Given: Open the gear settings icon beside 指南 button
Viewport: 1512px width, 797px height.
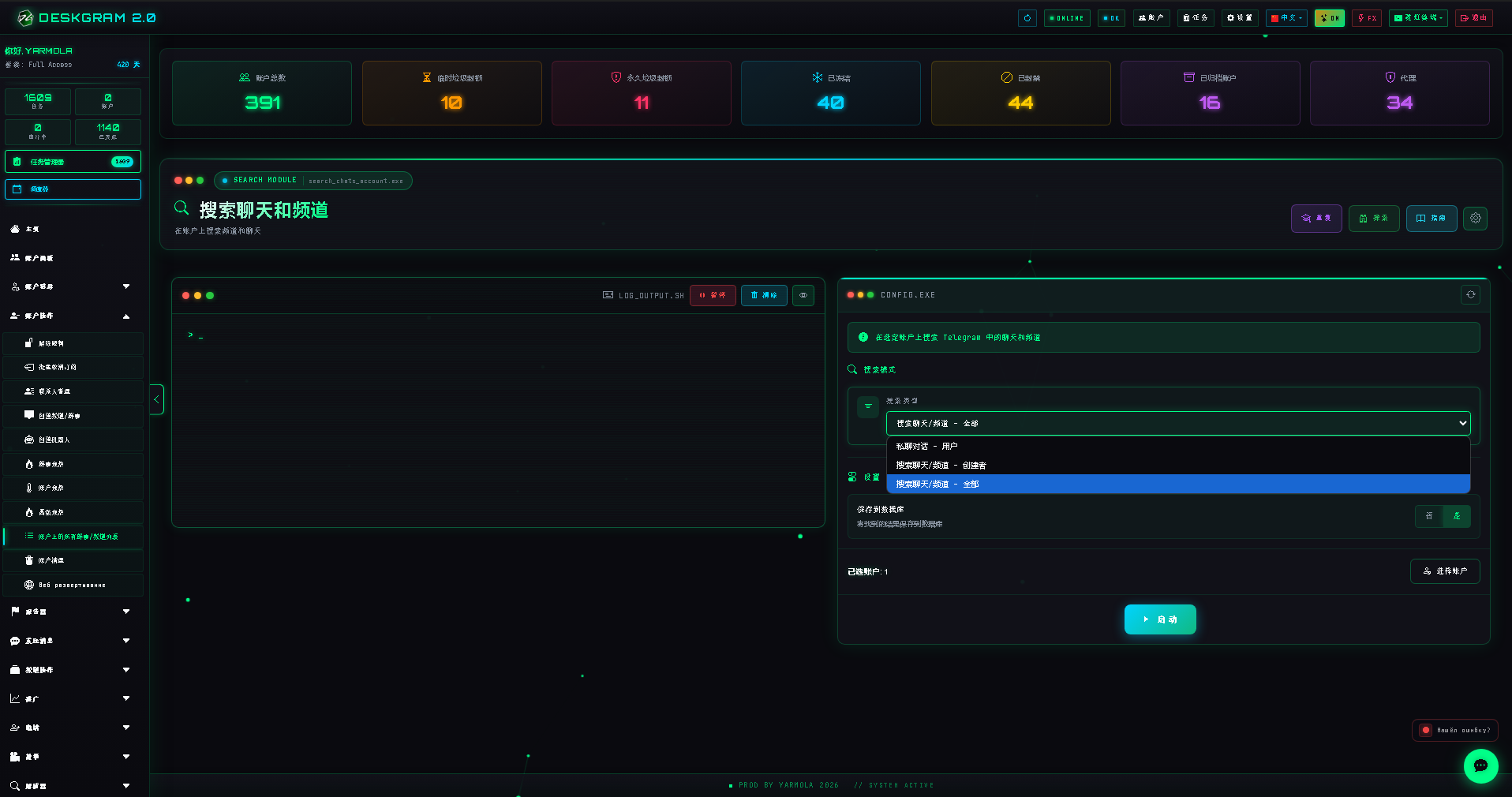Looking at the screenshot, I should [1475, 219].
